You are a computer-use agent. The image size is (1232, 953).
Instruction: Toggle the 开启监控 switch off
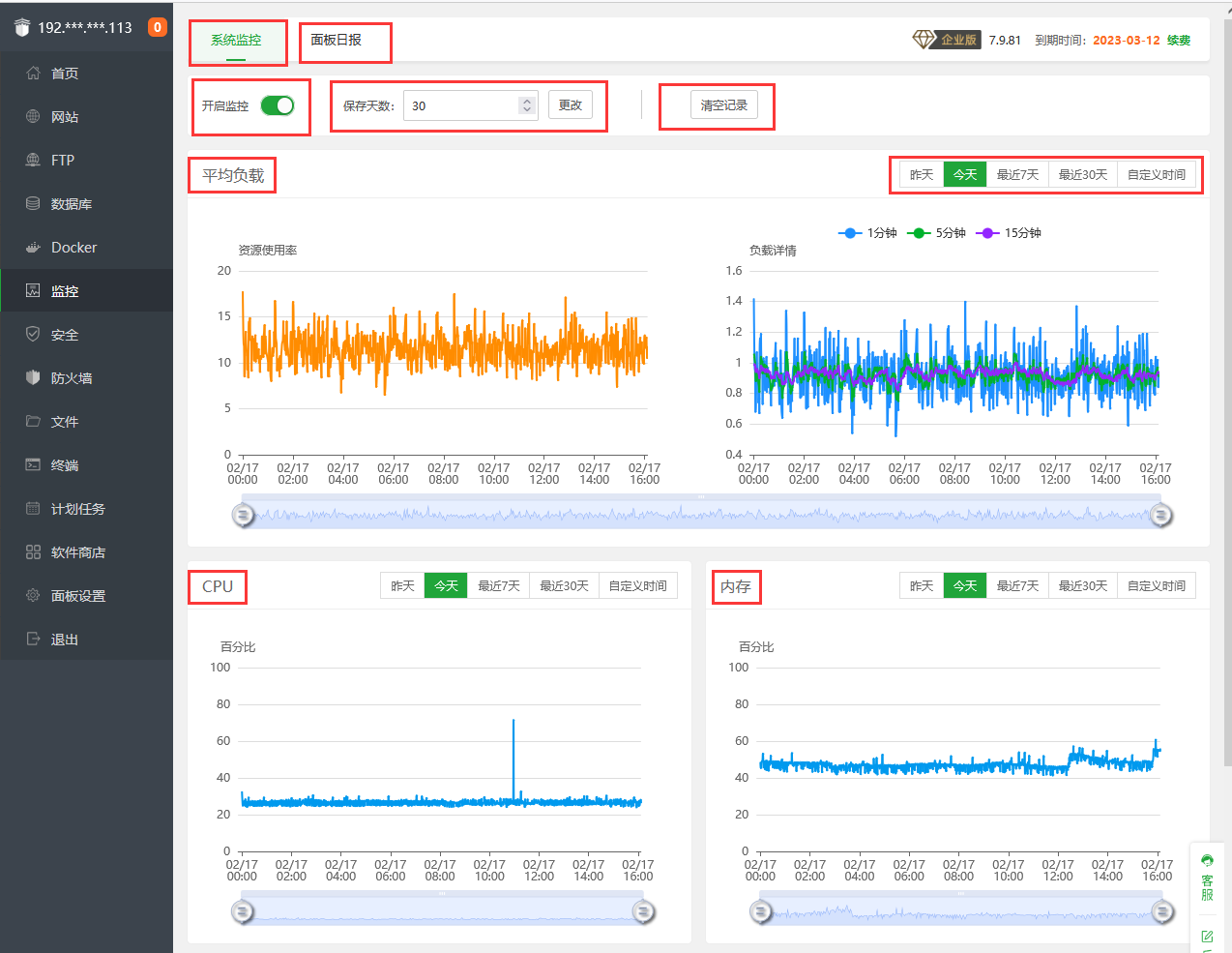point(278,105)
